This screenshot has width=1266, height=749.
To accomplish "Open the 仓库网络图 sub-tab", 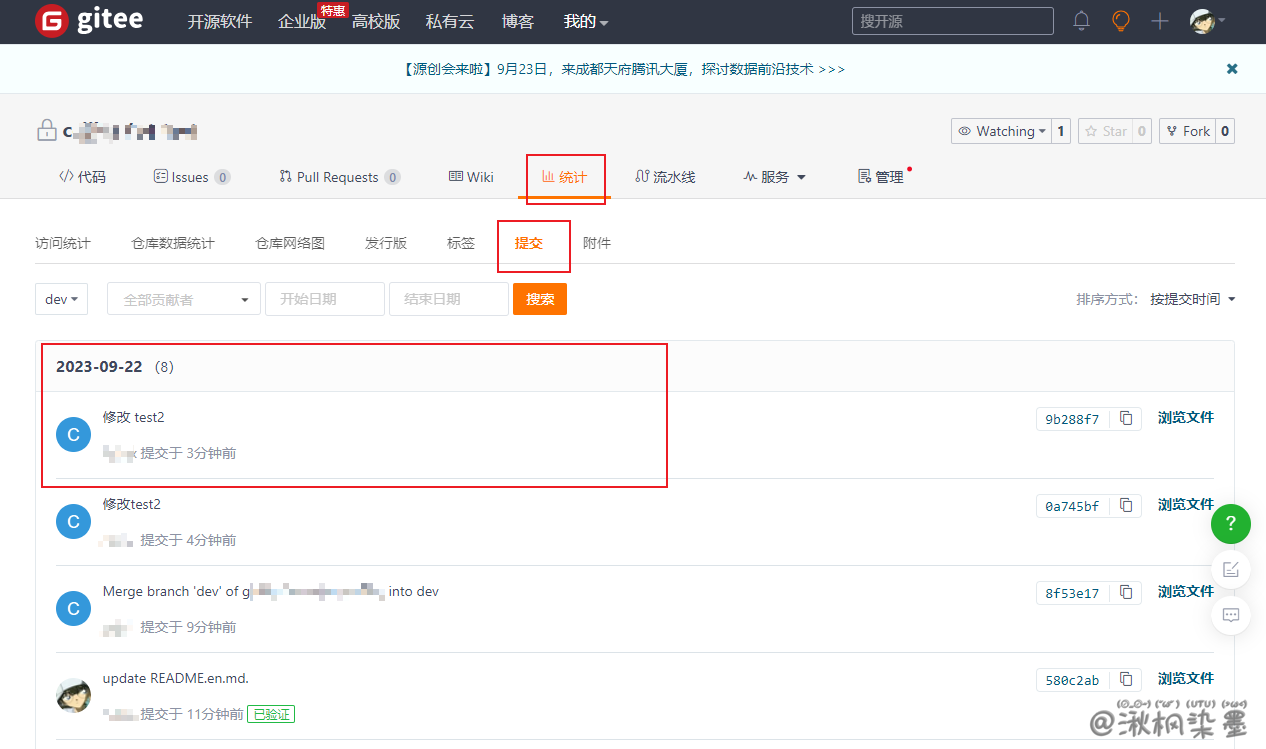I will point(290,243).
